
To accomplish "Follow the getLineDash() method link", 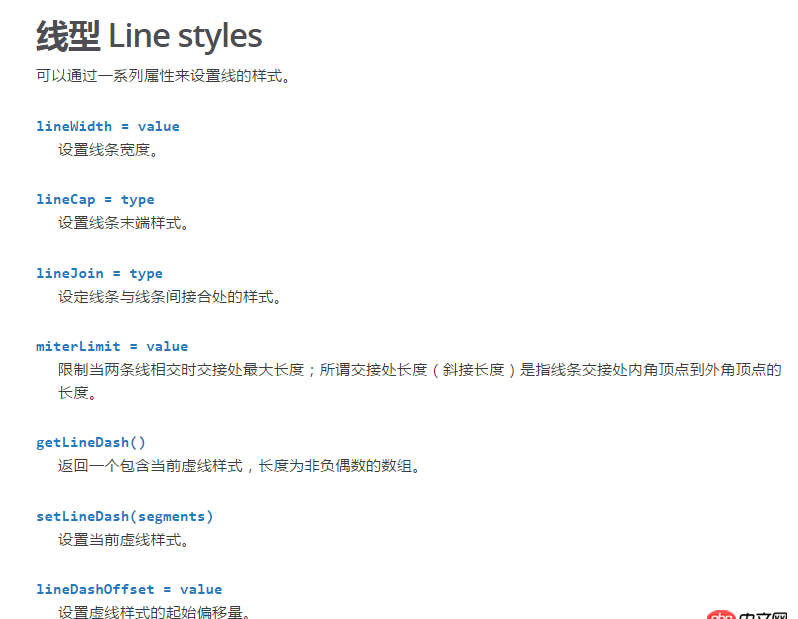I will point(91,442).
